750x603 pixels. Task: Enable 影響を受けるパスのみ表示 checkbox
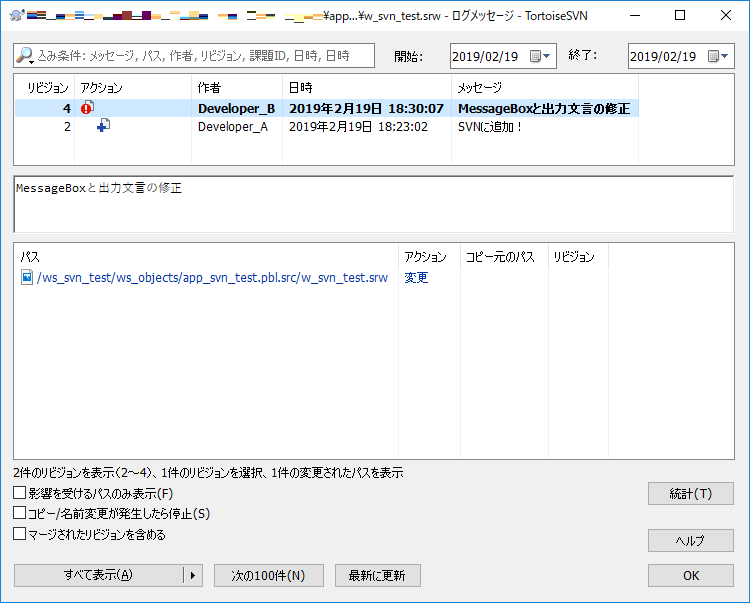click(20, 493)
